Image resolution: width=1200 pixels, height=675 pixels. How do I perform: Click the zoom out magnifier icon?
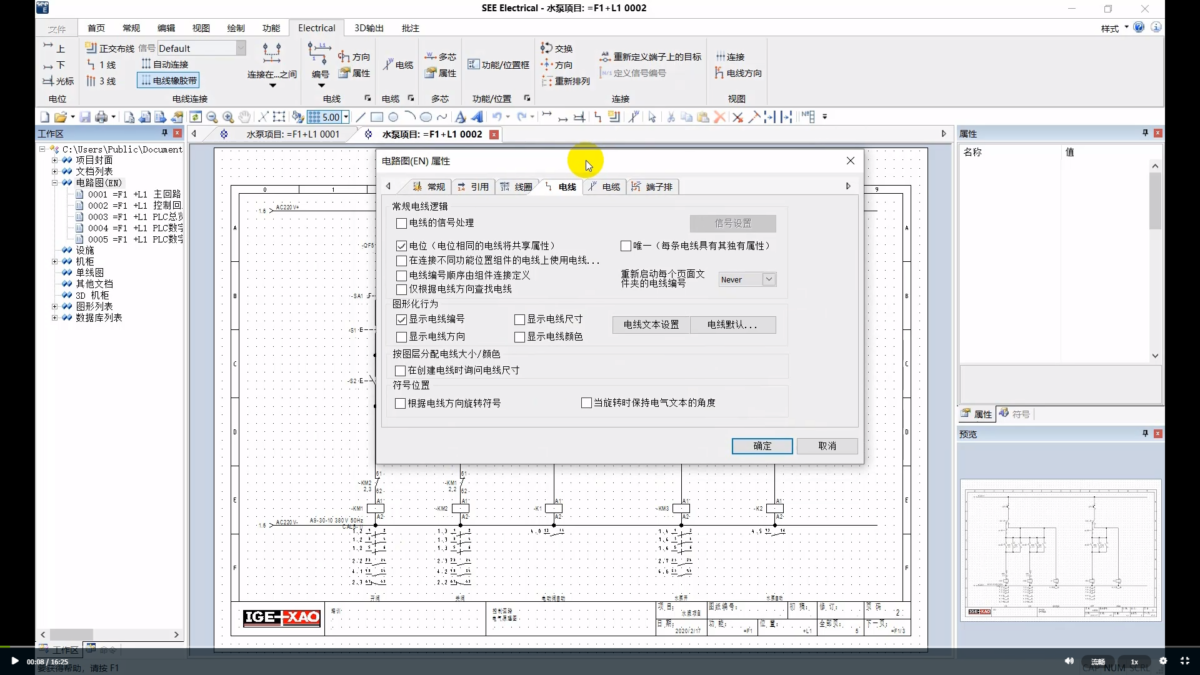point(214,117)
